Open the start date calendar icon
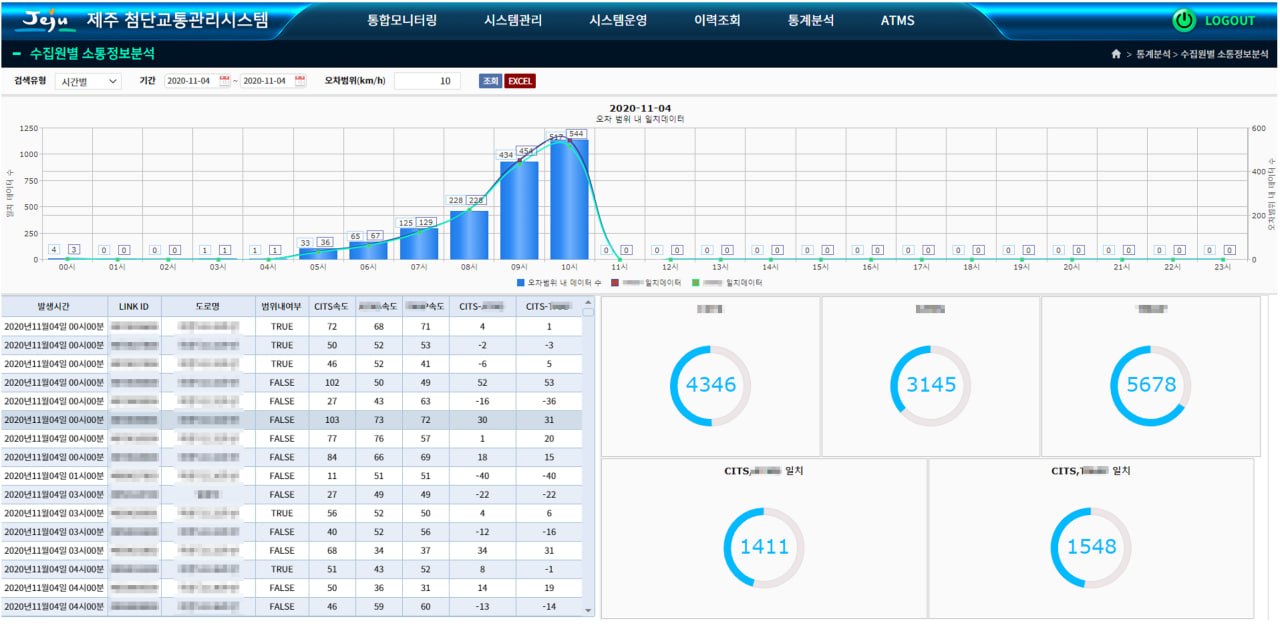This screenshot has height=624, width=1280. pyautogui.click(x=224, y=80)
